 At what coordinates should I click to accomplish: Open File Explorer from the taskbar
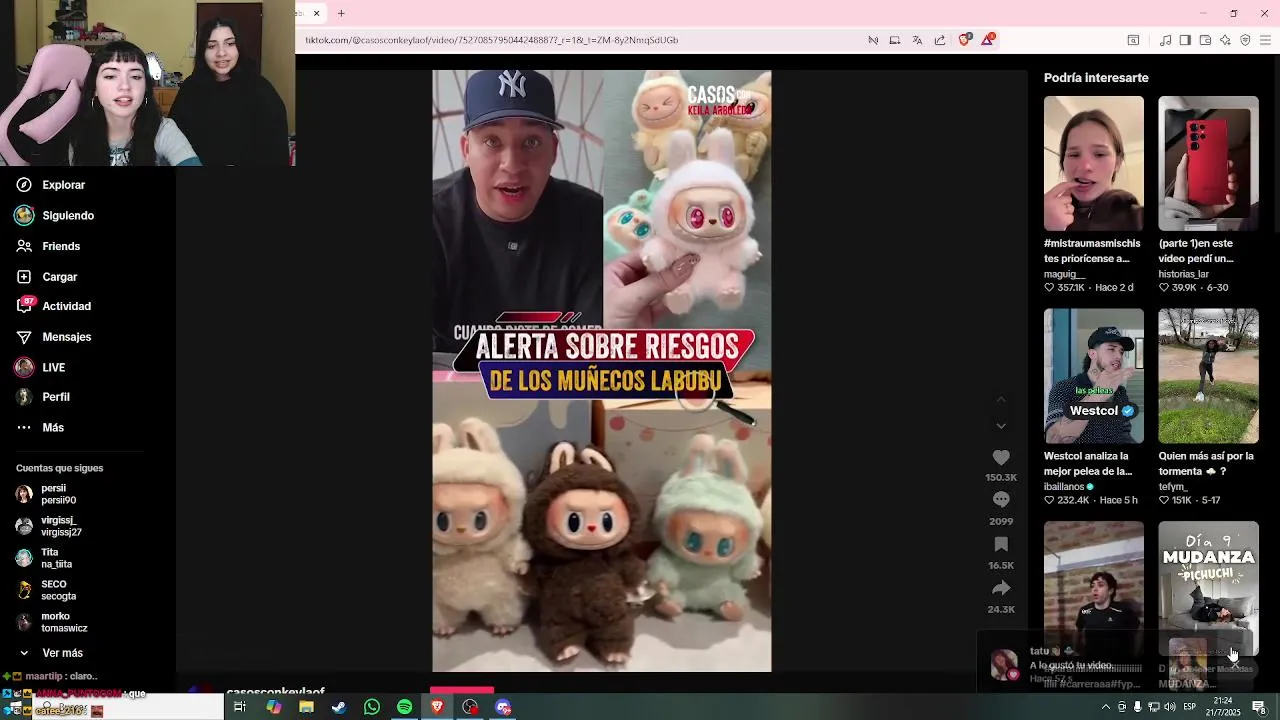coord(306,707)
